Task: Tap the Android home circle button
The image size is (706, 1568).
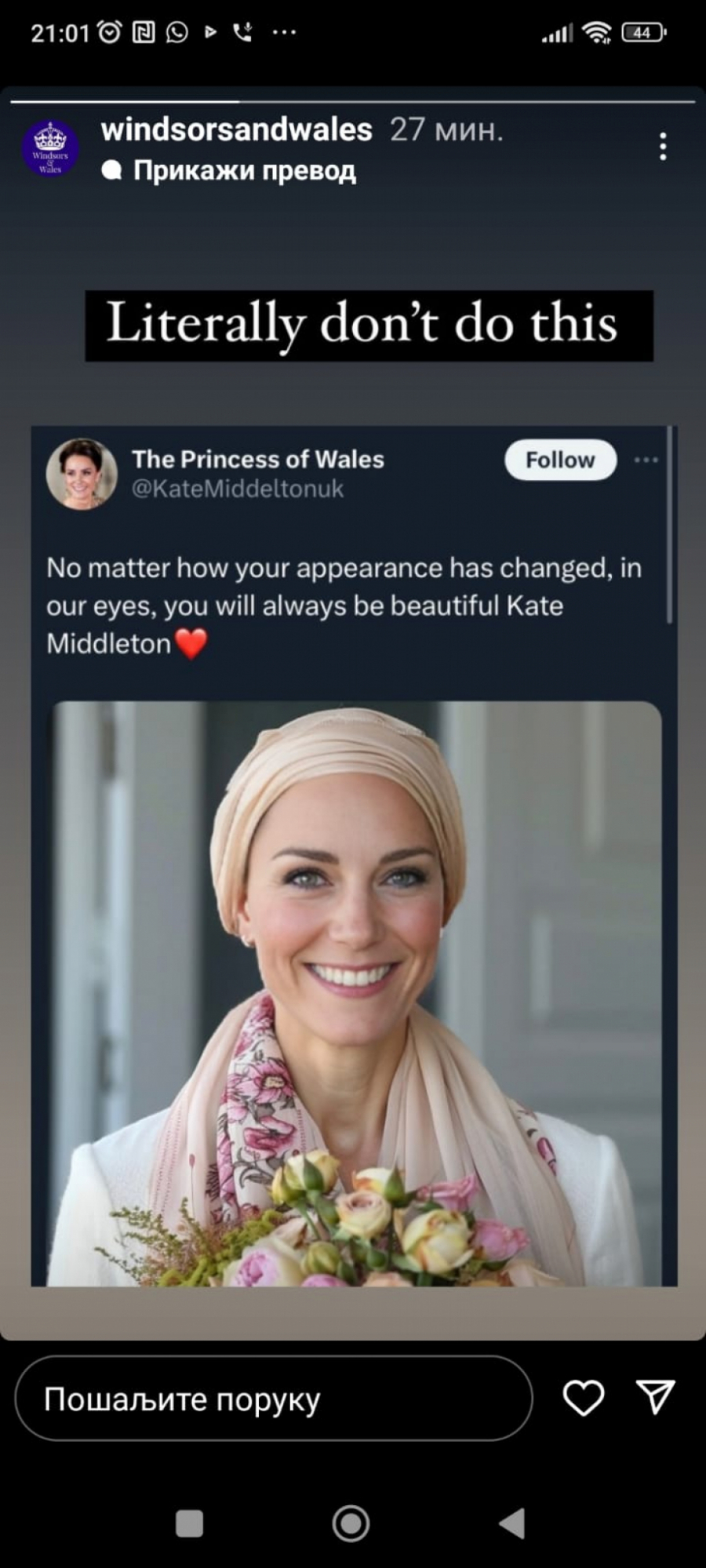Action: tap(351, 1523)
